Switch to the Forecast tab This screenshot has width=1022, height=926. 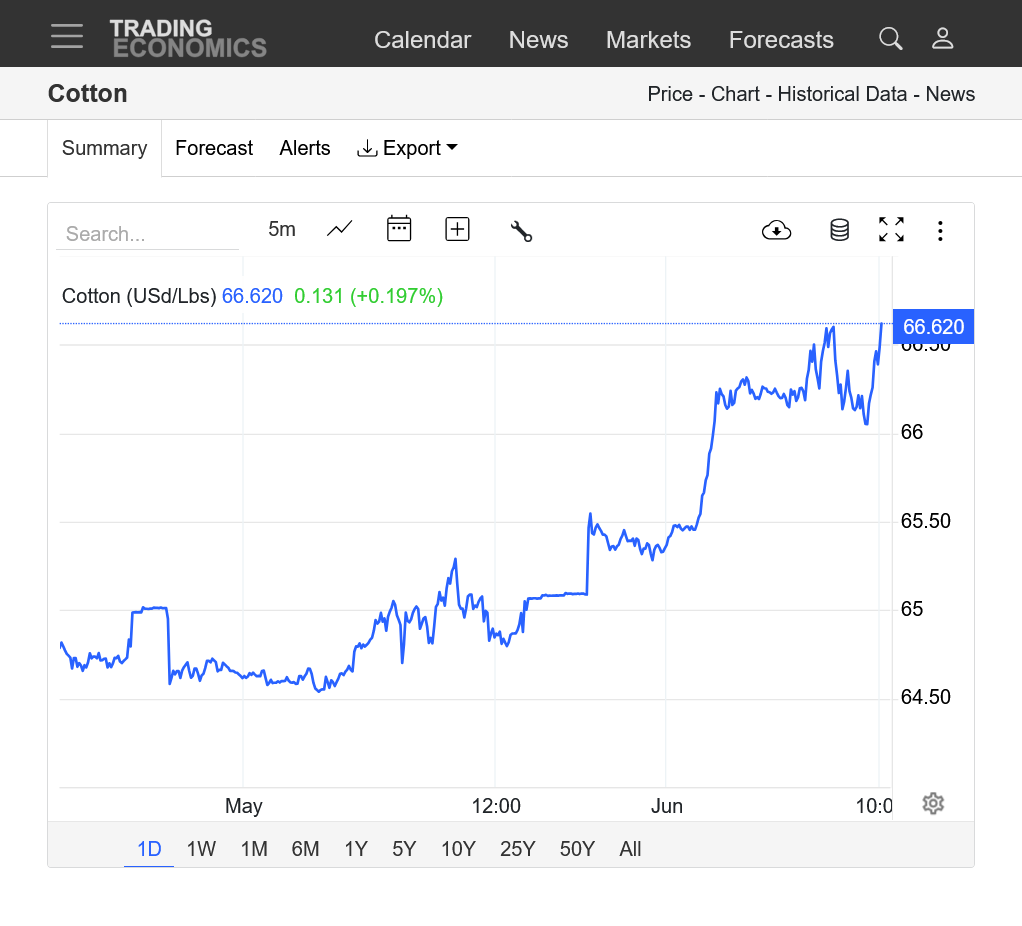pyautogui.click(x=214, y=148)
